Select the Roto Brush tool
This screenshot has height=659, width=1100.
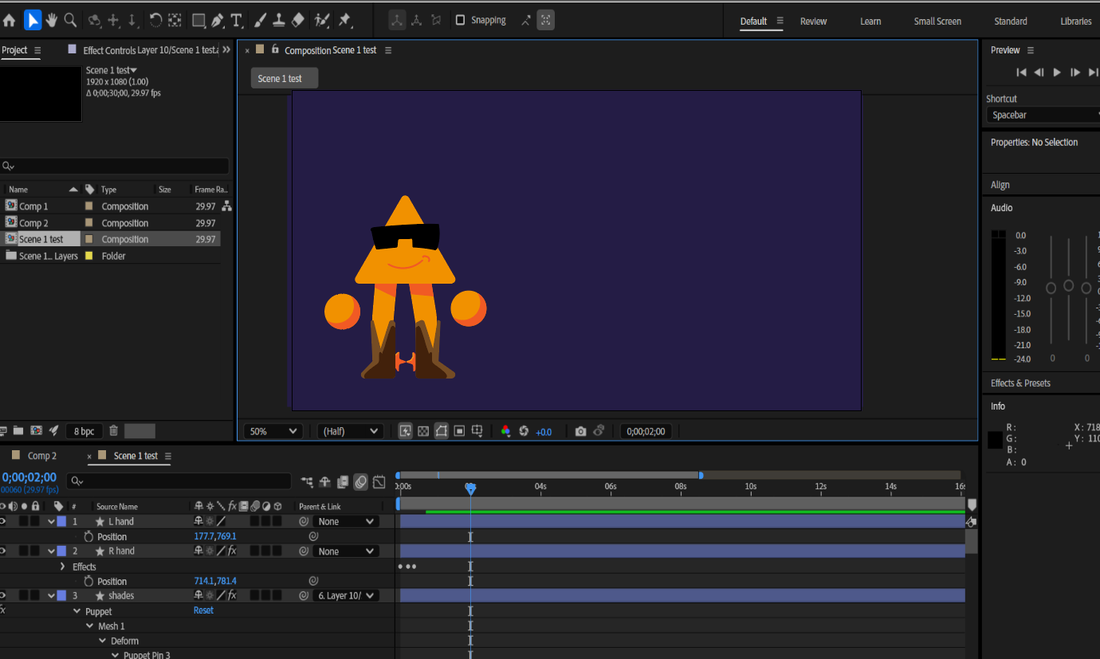click(322, 20)
